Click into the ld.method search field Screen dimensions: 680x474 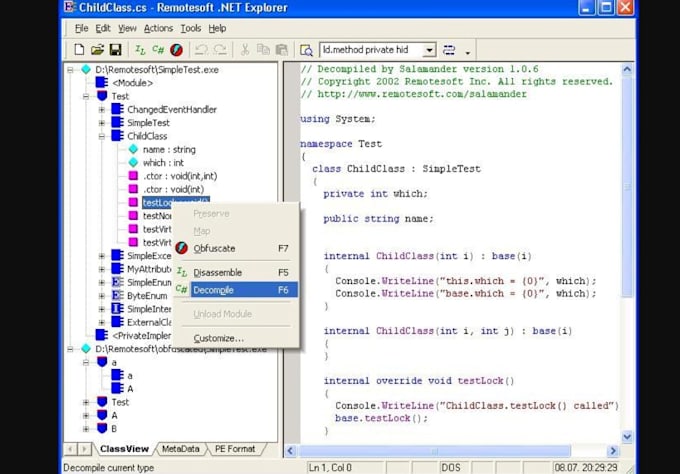click(371, 50)
